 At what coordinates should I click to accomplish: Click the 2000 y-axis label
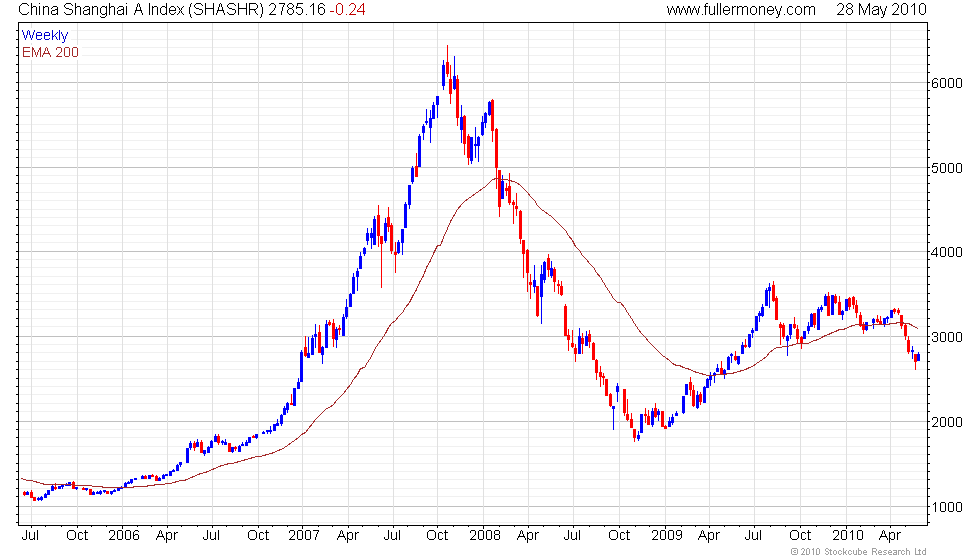(946, 422)
